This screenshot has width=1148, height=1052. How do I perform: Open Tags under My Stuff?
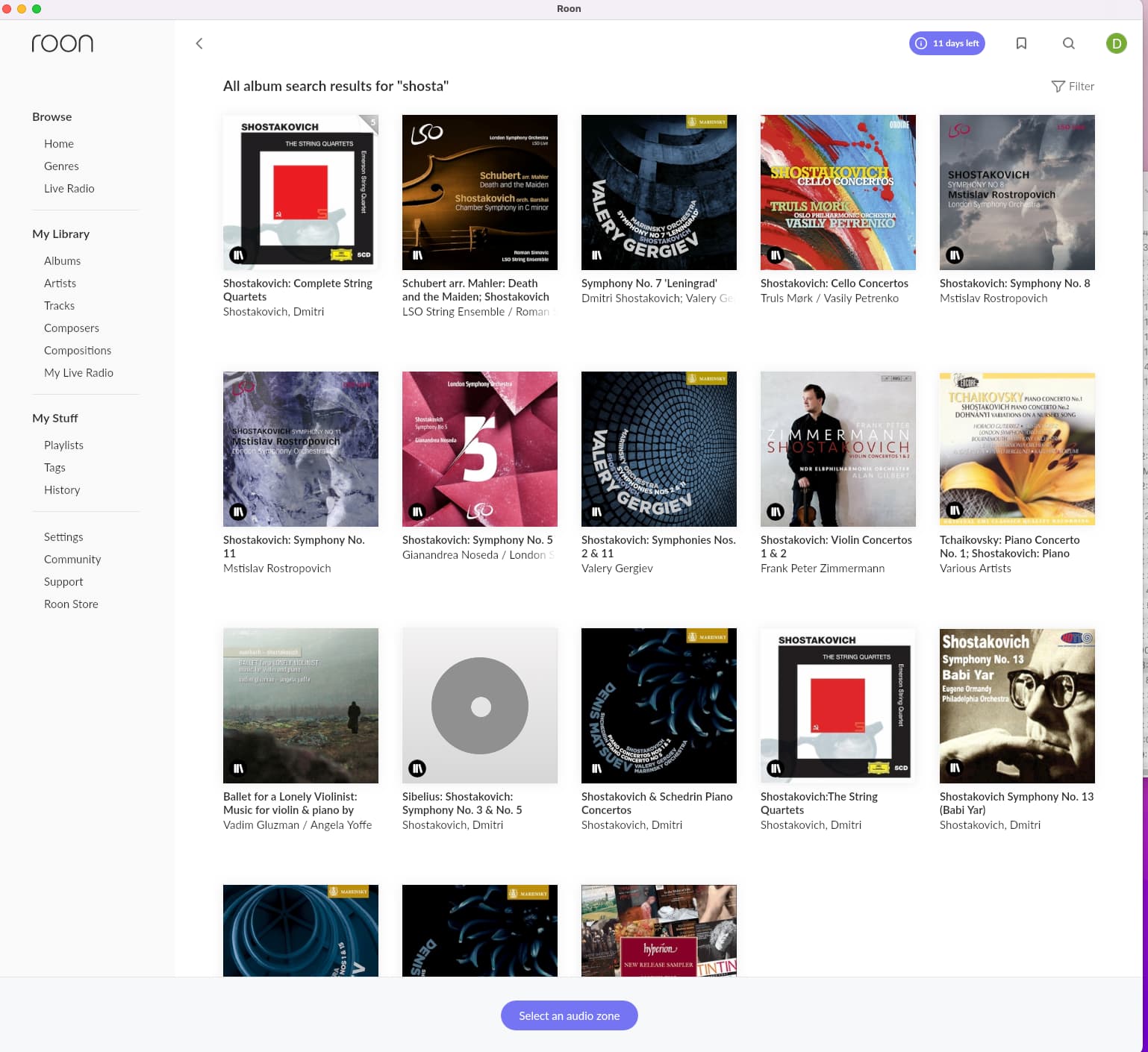coord(54,468)
